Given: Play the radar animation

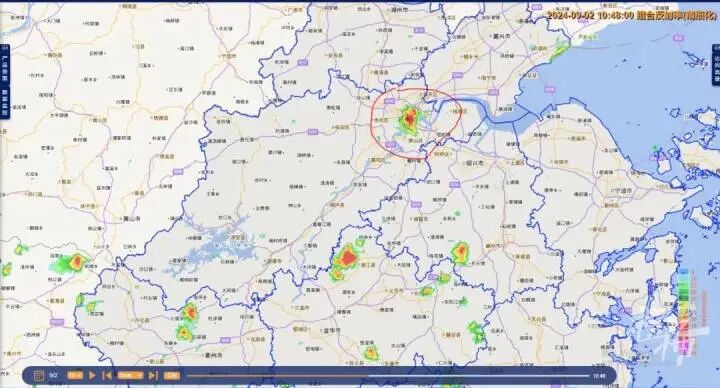Looking at the screenshot, I should point(92,376).
